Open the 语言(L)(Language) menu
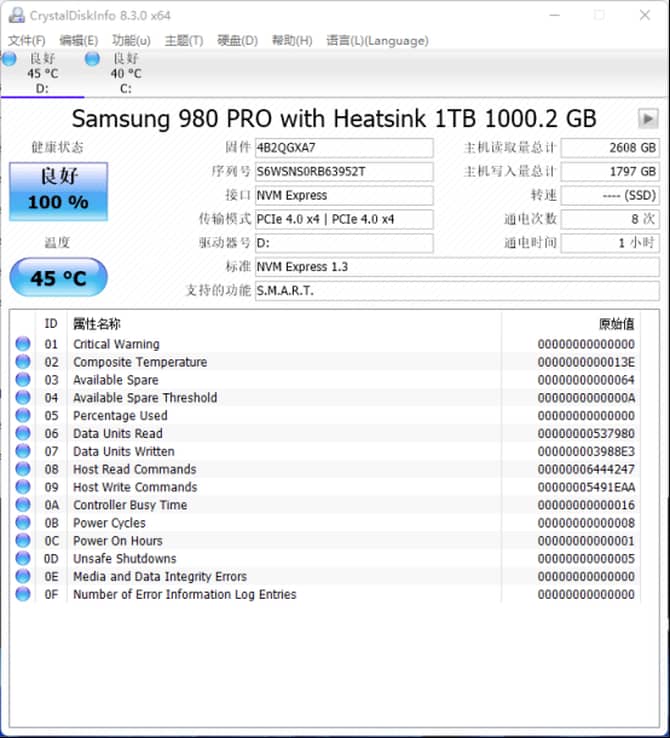 [x=377, y=41]
